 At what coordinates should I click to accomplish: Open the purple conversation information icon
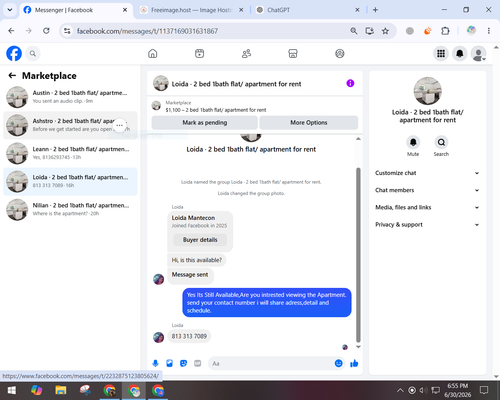point(350,83)
